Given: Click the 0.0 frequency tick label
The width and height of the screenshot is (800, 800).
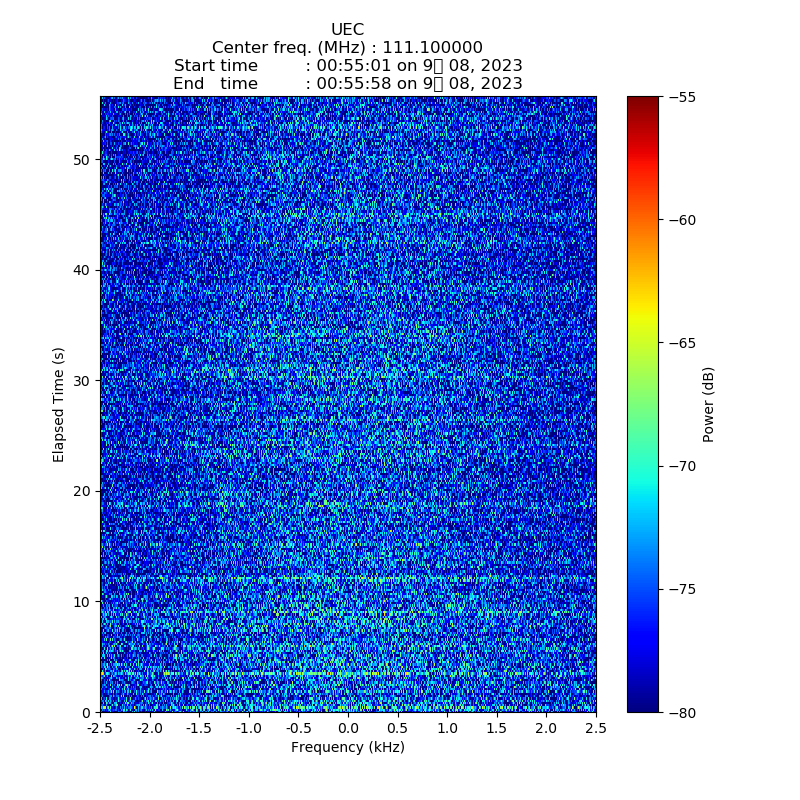Looking at the screenshot, I should pos(348,727).
